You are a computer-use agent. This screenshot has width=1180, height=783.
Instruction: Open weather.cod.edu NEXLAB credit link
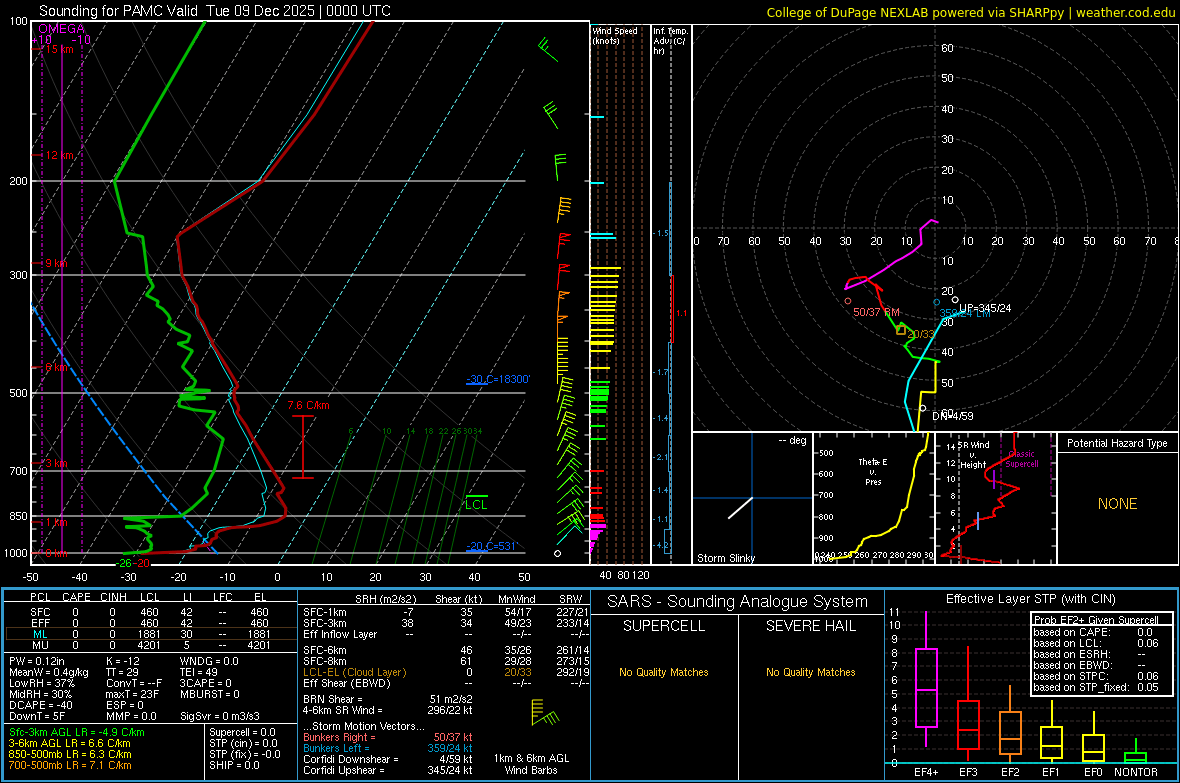click(970, 12)
